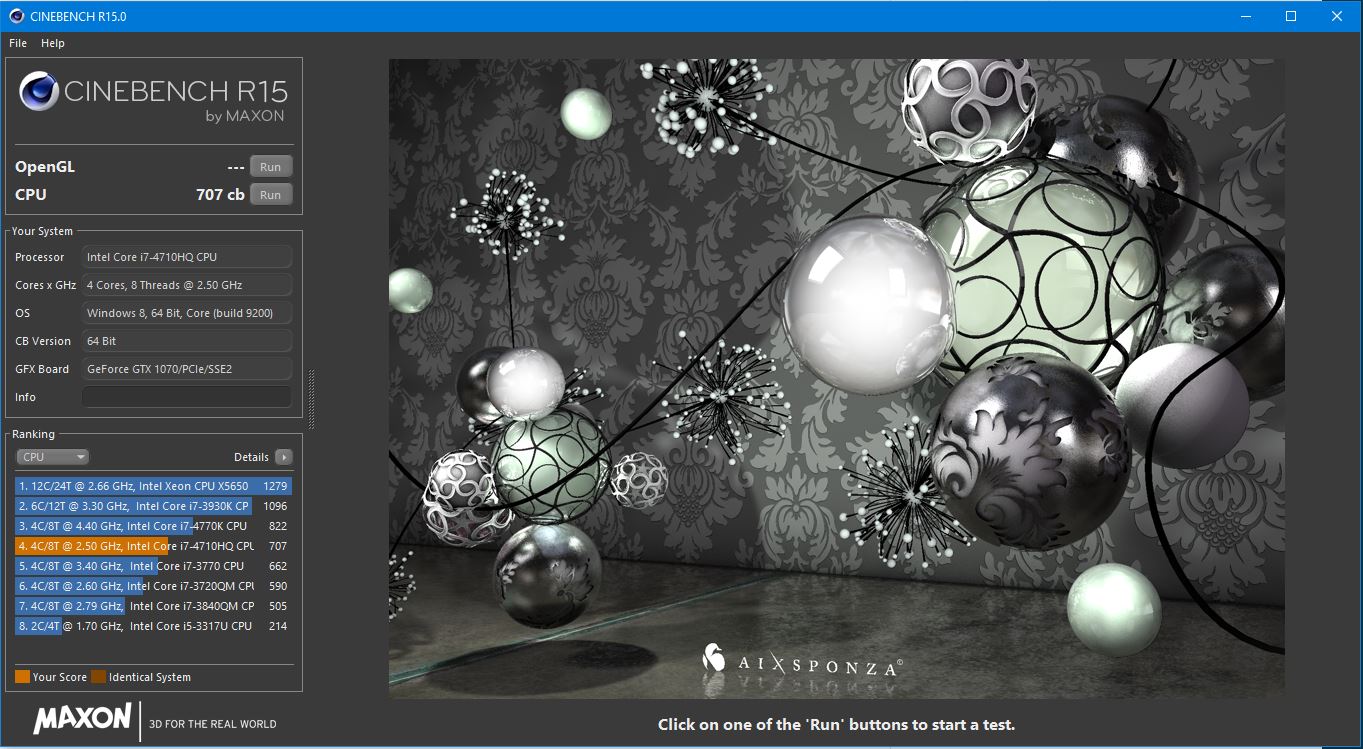The height and width of the screenshot is (749, 1363).
Task: Select ranking entry Intel Core i7-3720QM
Action: point(154,586)
